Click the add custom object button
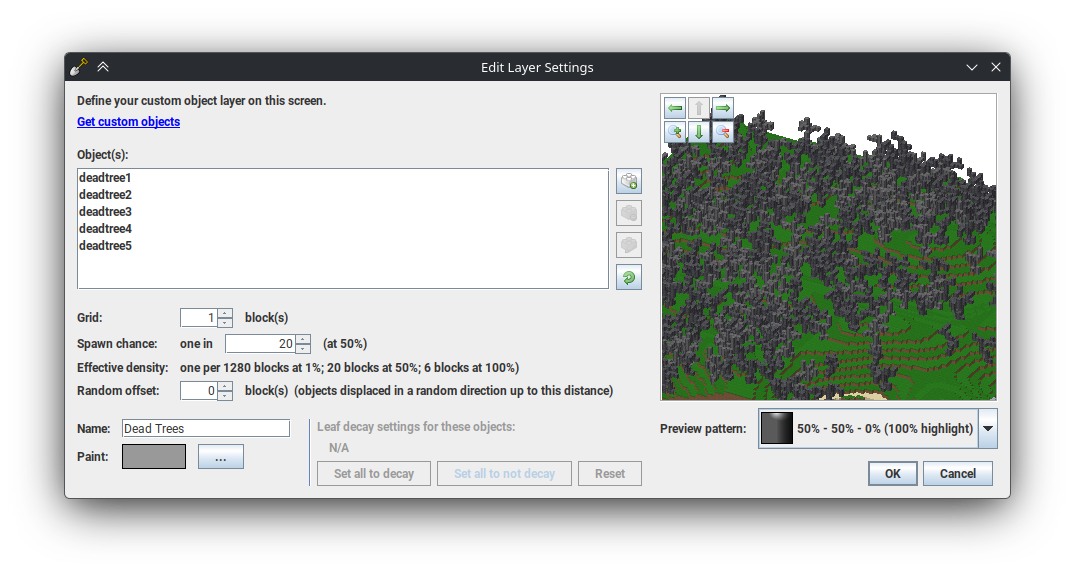The image size is (1075, 575). click(x=628, y=181)
